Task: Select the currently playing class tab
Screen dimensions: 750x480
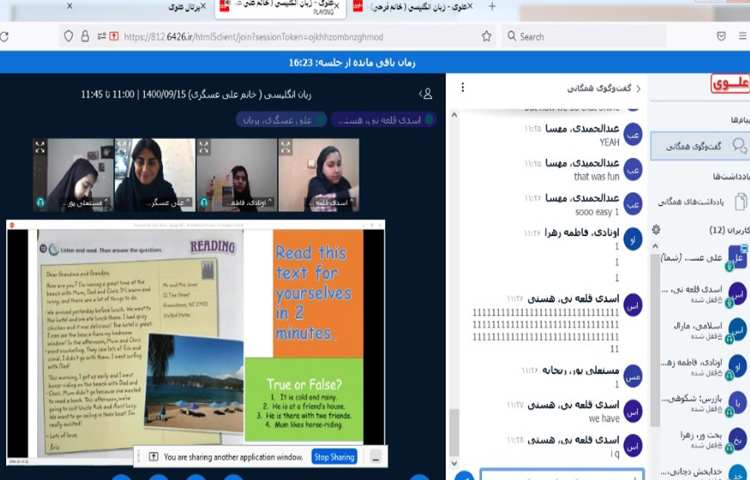Action: click(280, 8)
